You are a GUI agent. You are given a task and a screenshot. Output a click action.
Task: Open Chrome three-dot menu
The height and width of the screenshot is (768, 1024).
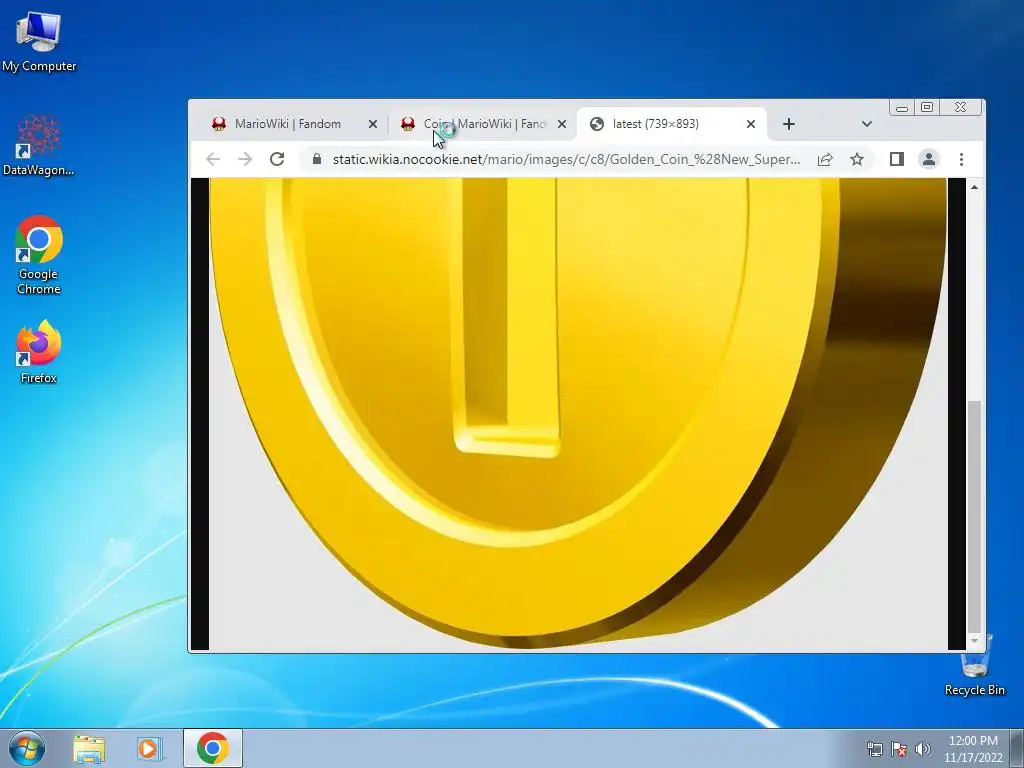(961, 159)
